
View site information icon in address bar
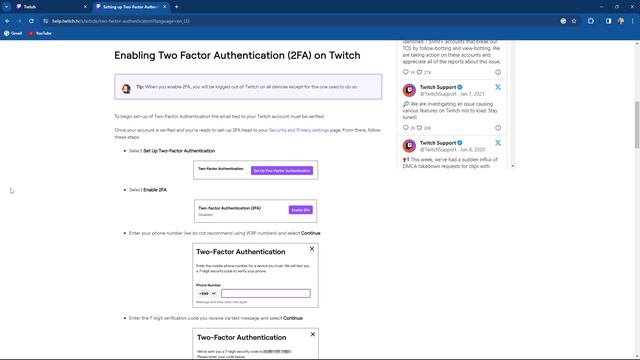45,21
